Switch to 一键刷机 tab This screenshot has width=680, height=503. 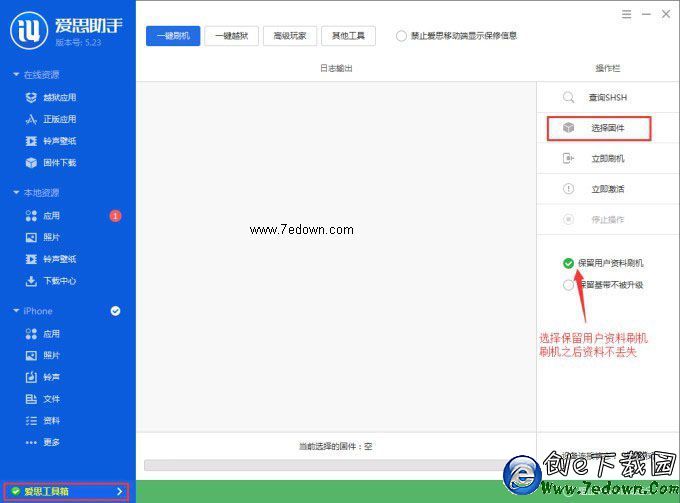coord(173,36)
